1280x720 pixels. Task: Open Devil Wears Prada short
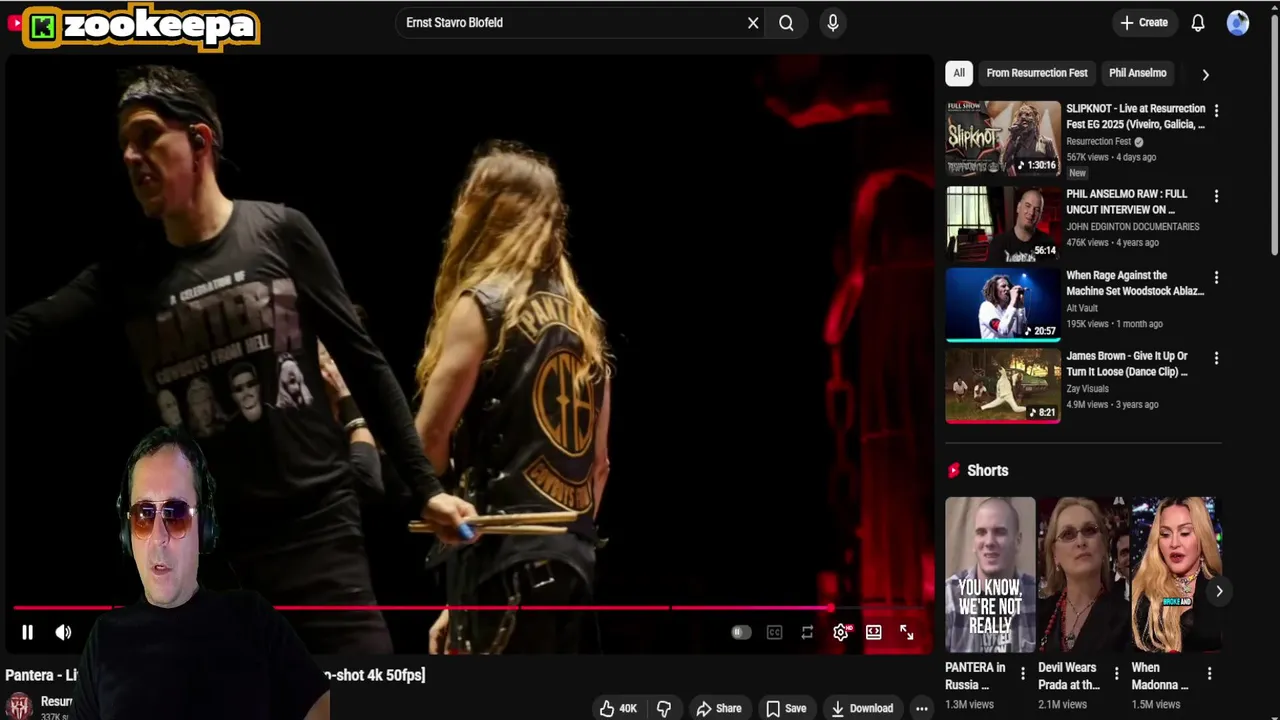point(1082,575)
